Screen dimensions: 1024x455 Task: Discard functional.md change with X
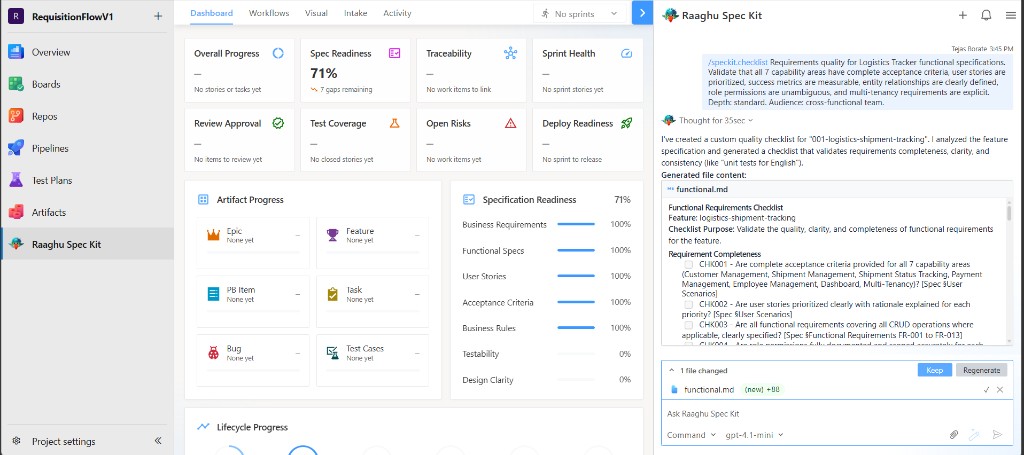click(1000, 390)
